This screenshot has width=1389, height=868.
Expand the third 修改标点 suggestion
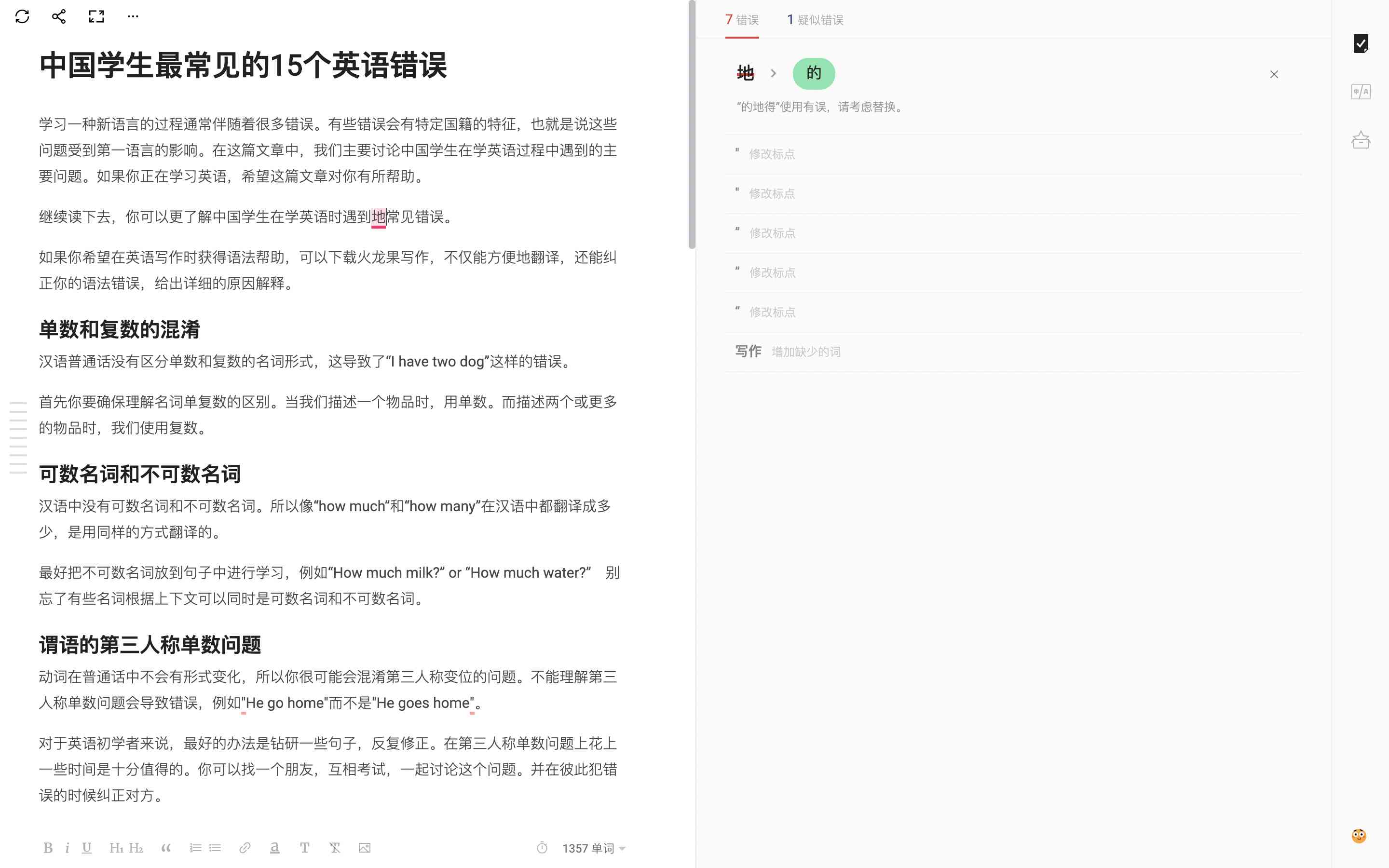point(1013,233)
